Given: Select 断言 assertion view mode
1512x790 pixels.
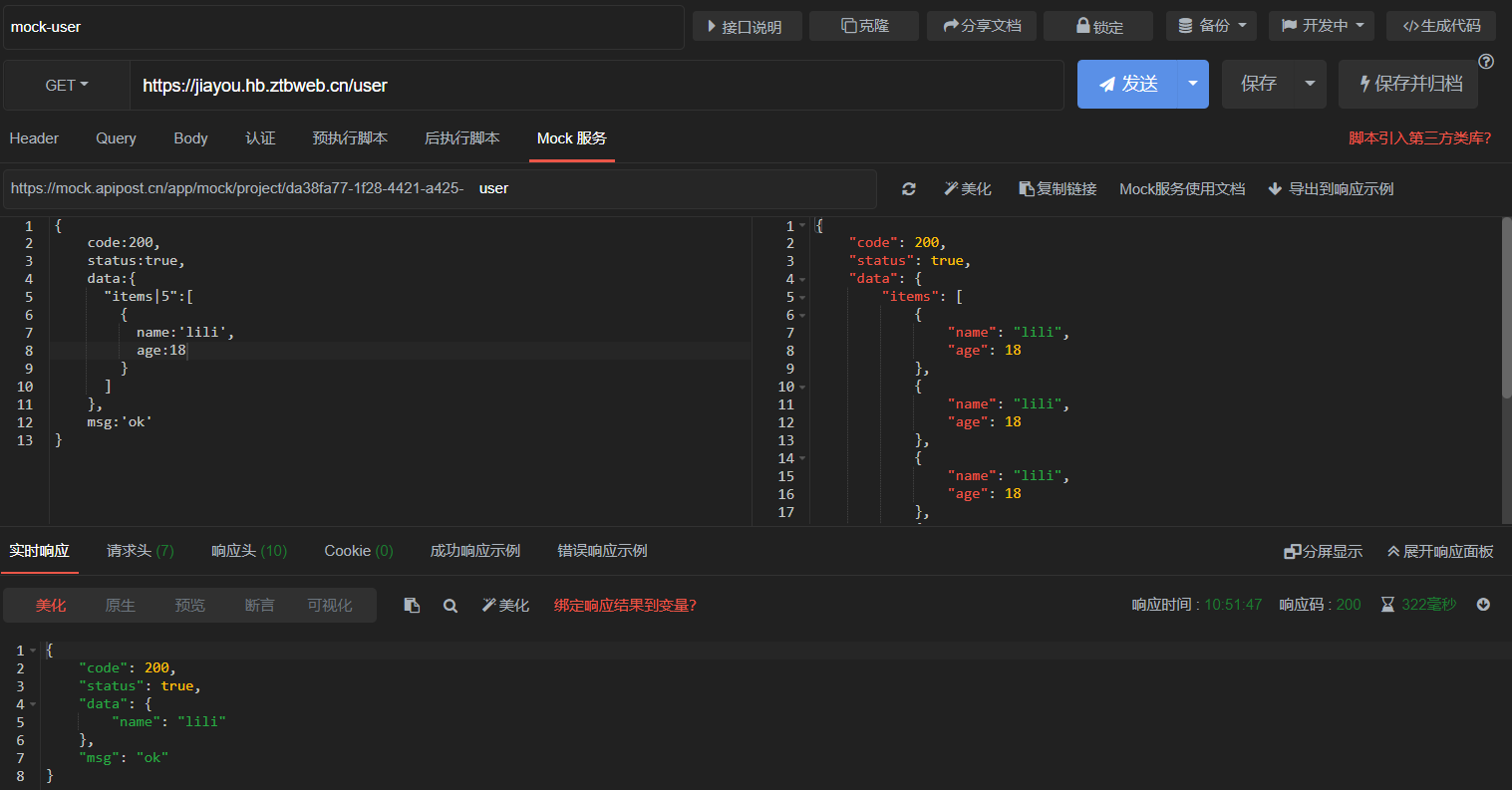Looking at the screenshot, I should pyautogui.click(x=259, y=606).
